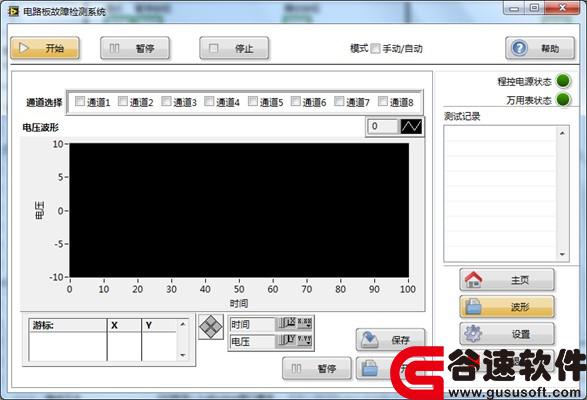
Task: Enable the 通道6 checkbox
Action: pos(296,101)
